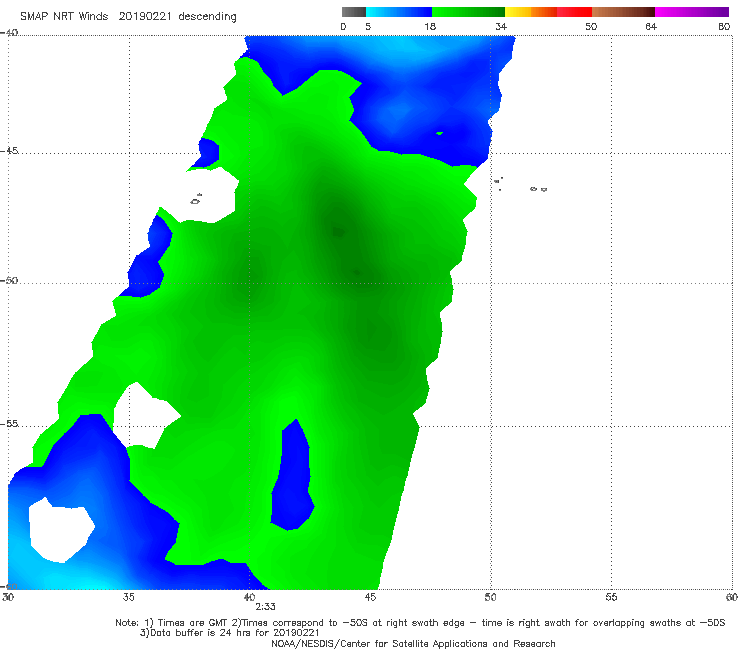740x650 pixels.
Task: Click the swath time label '2:33'
Action: point(265,607)
